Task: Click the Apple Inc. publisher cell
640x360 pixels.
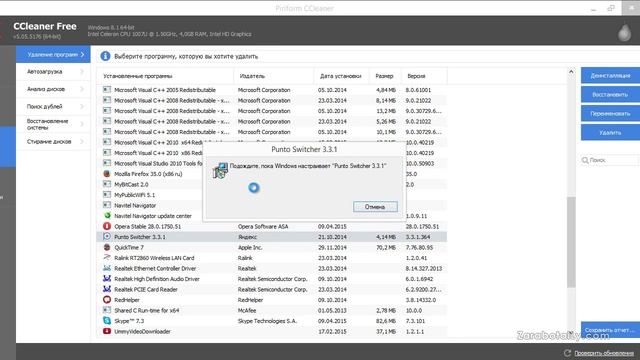Action: (x=250, y=247)
